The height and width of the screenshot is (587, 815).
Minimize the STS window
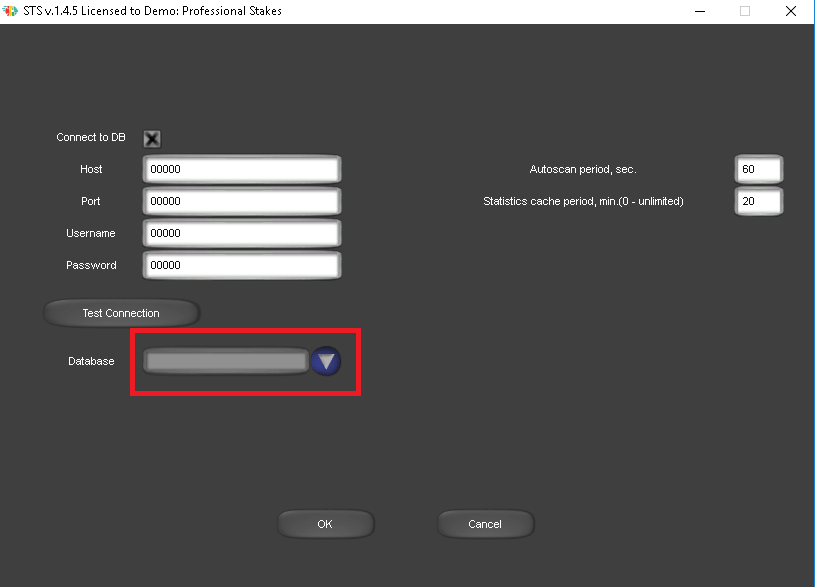pyautogui.click(x=700, y=11)
